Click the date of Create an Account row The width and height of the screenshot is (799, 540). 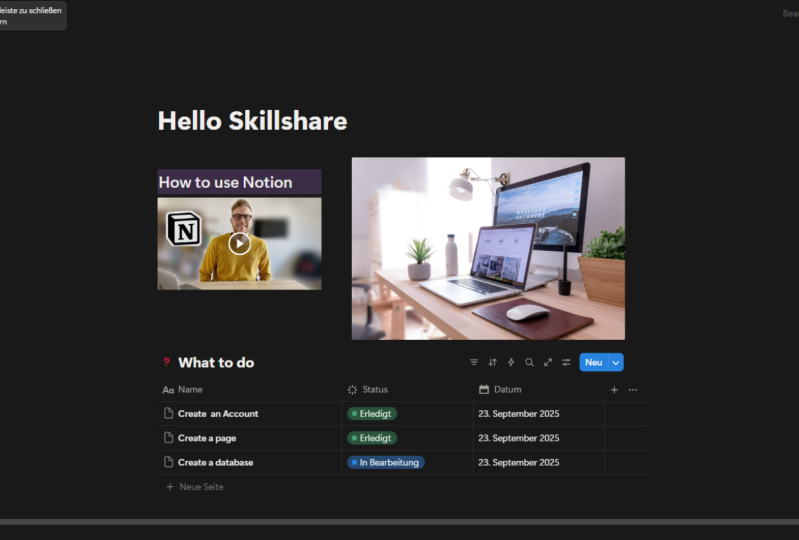pyautogui.click(x=519, y=414)
